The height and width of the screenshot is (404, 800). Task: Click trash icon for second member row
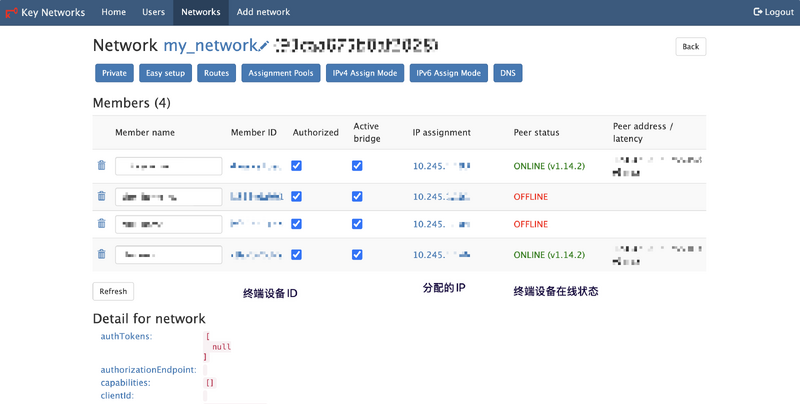101,196
